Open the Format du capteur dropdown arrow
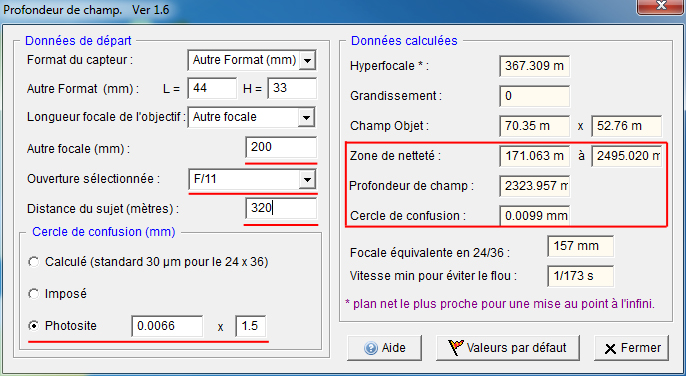This screenshot has width=686, height=376. pyautogui.click(x=308, y=60)
